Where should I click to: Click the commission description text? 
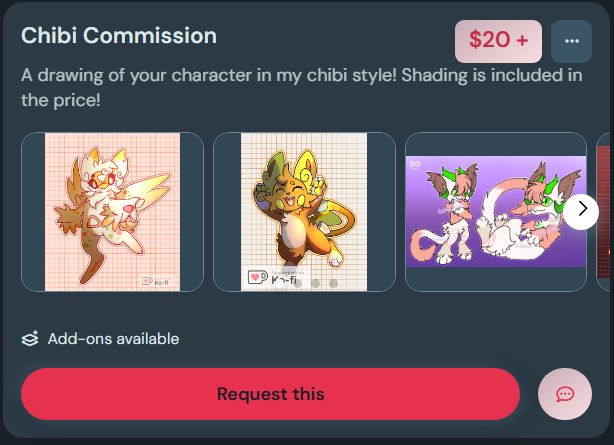point(302,87)
